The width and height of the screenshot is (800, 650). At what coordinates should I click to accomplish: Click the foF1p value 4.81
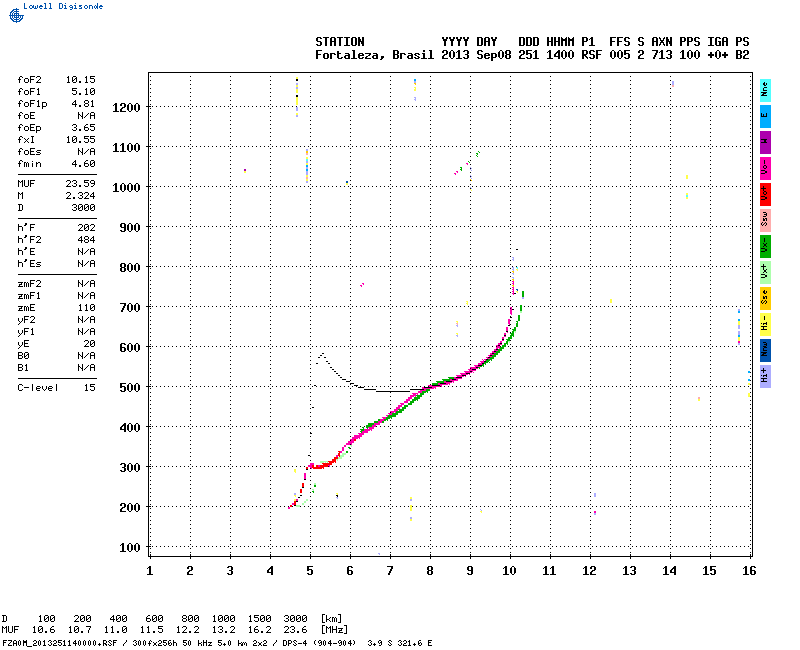(83, 104)
